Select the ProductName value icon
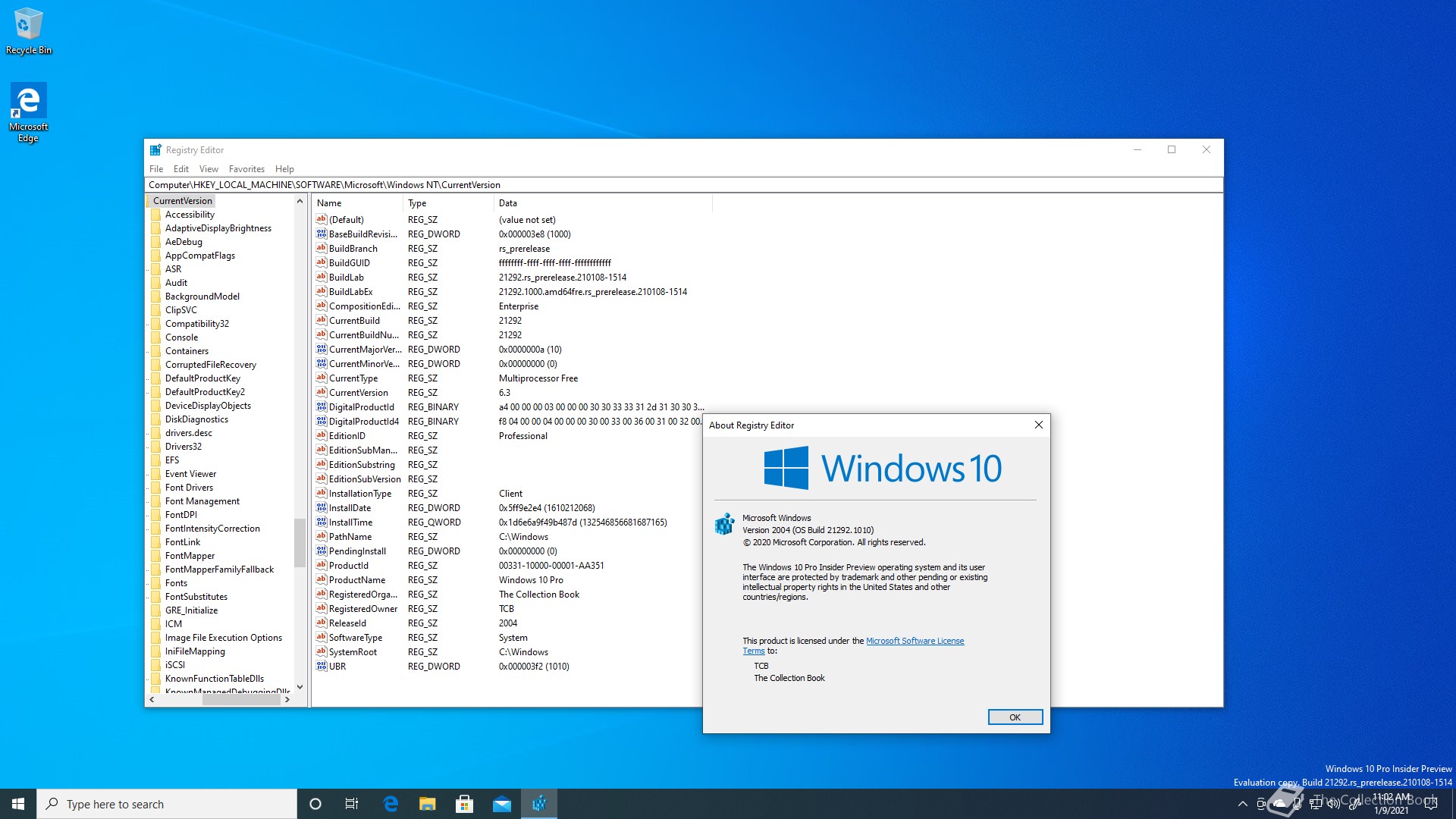 point(322,580)
